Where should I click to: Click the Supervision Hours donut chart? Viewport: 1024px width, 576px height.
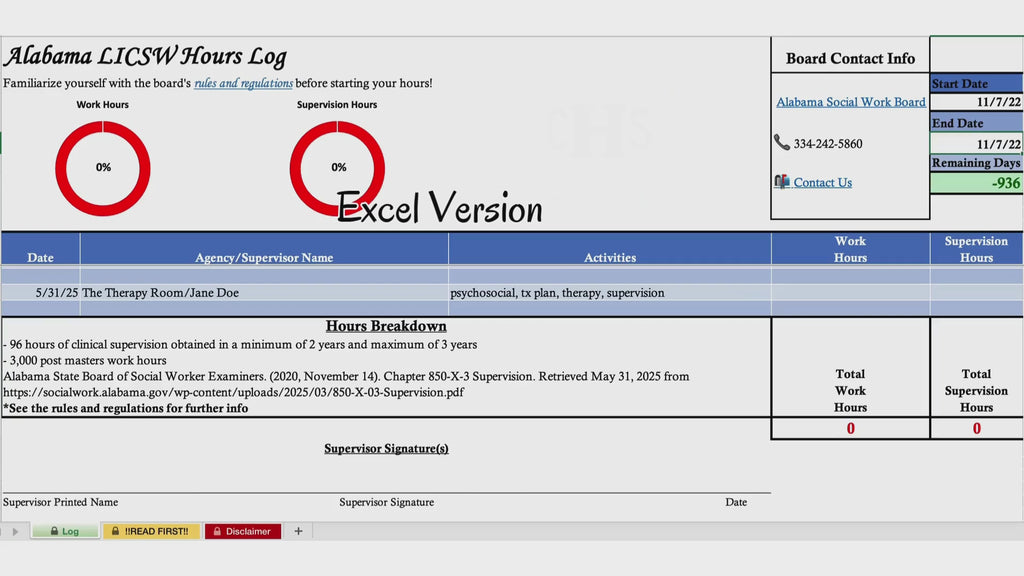click(x=337, y=168)
